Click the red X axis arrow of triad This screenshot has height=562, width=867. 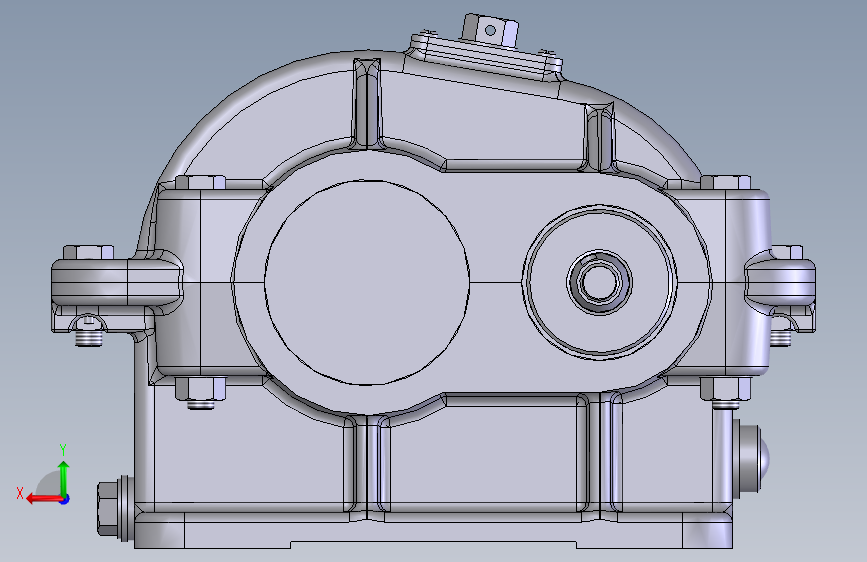point(43,499)
